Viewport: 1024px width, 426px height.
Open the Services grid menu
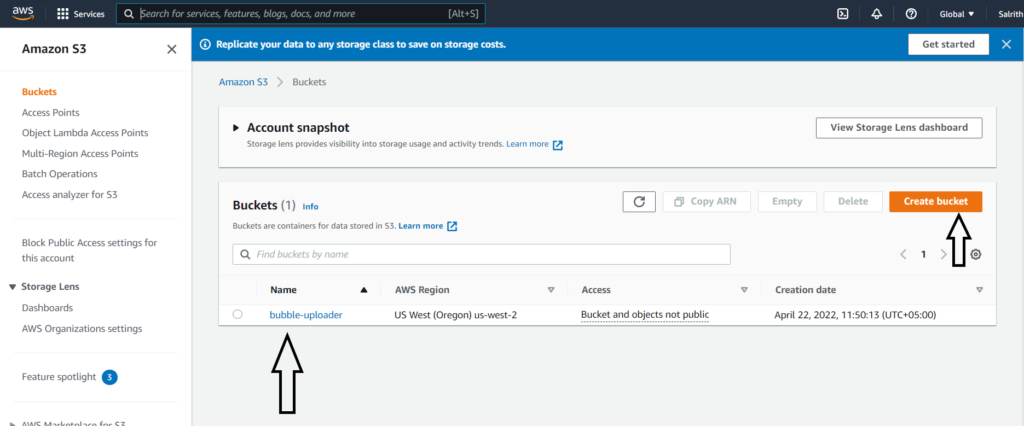tap(81, 14)
